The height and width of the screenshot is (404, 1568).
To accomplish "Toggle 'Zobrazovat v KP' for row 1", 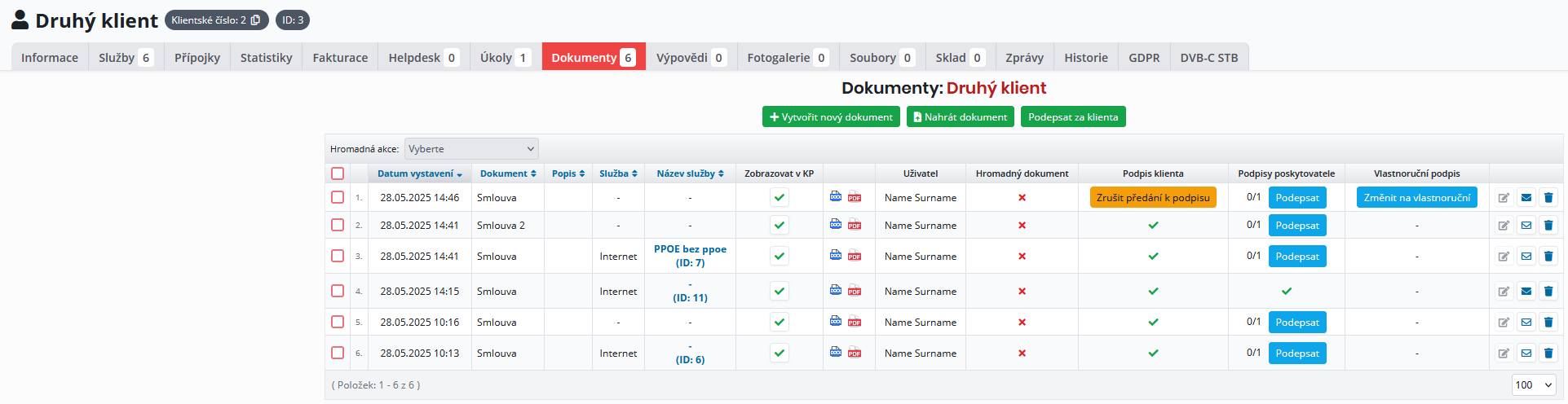I will tap(780, 197).
